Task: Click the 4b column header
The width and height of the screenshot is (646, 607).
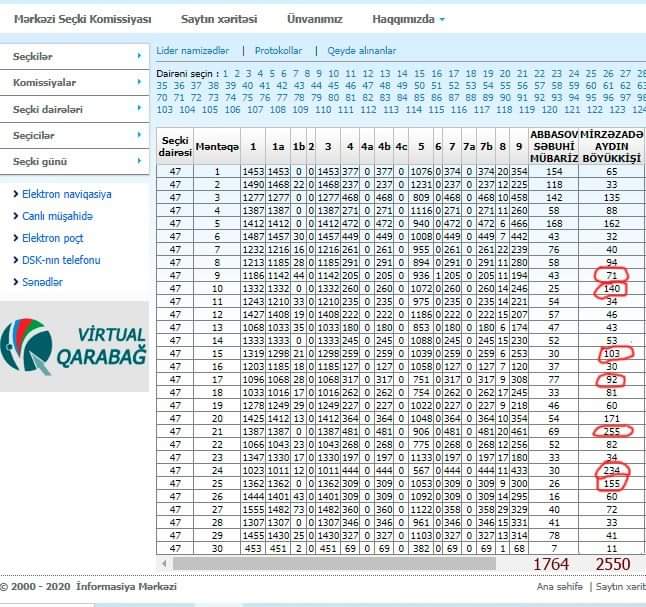Action: [x=384, y=146]
